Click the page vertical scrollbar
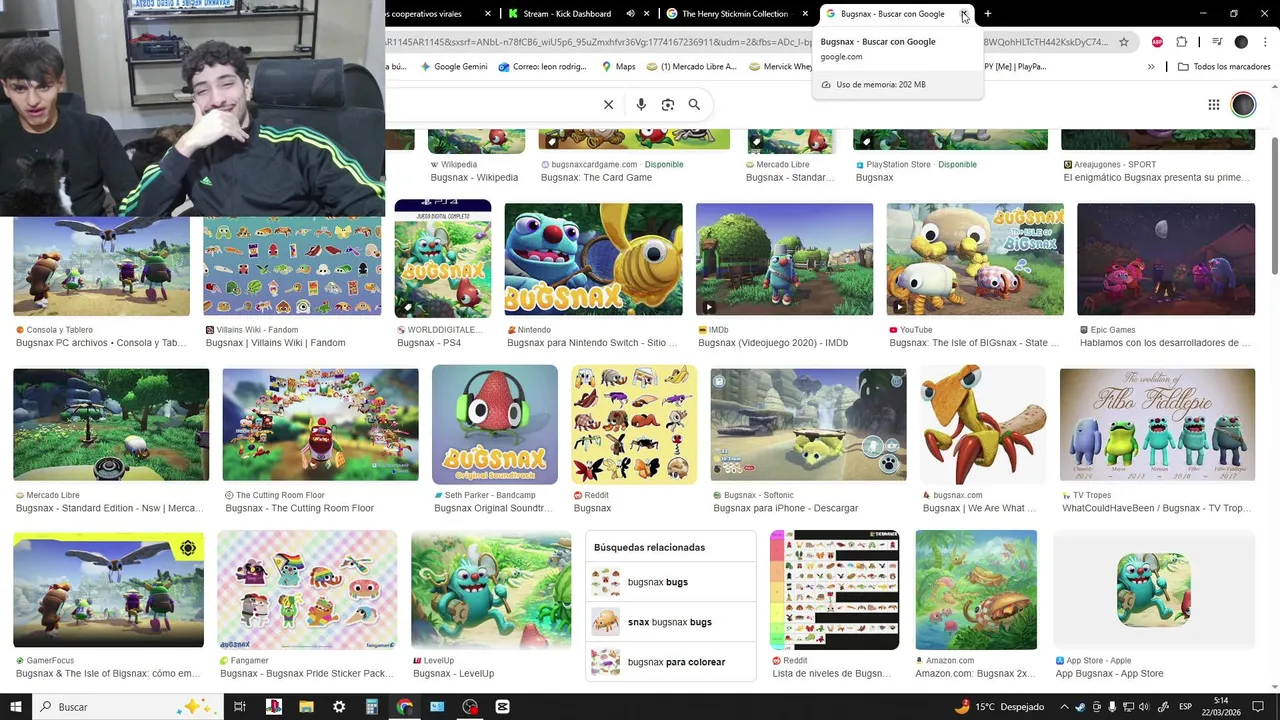Screen dimensions: 1280x720 (1274, 205)
